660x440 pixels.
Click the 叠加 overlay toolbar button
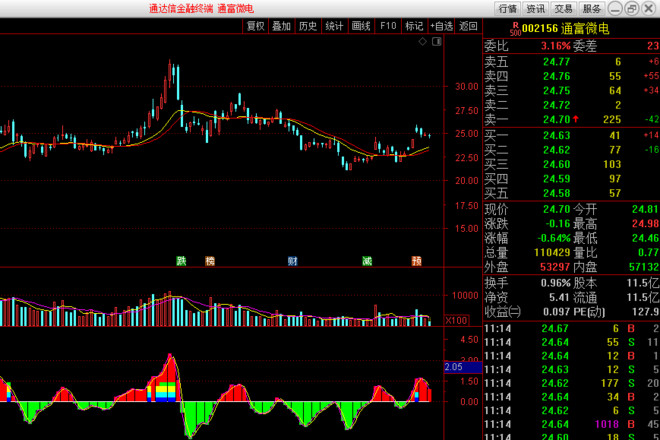click(281, 26)
